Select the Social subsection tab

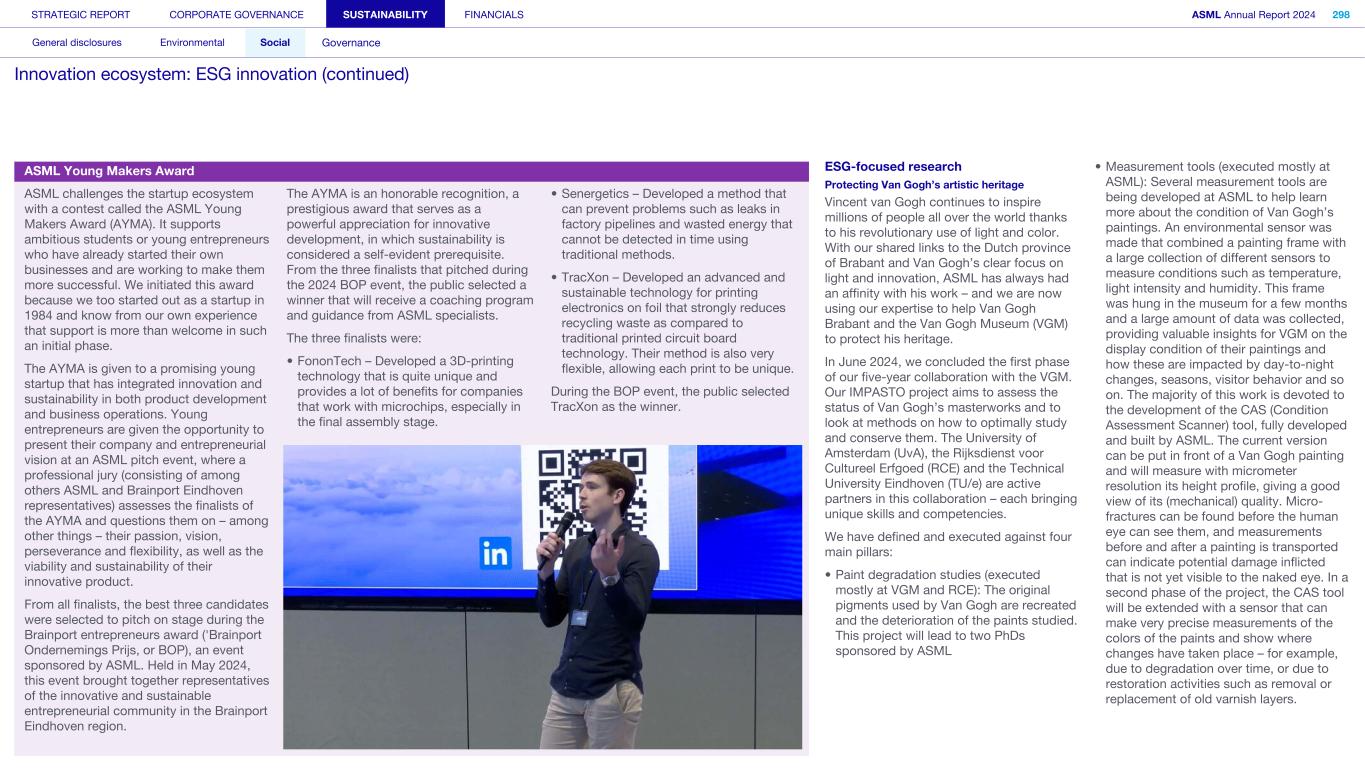275,43
